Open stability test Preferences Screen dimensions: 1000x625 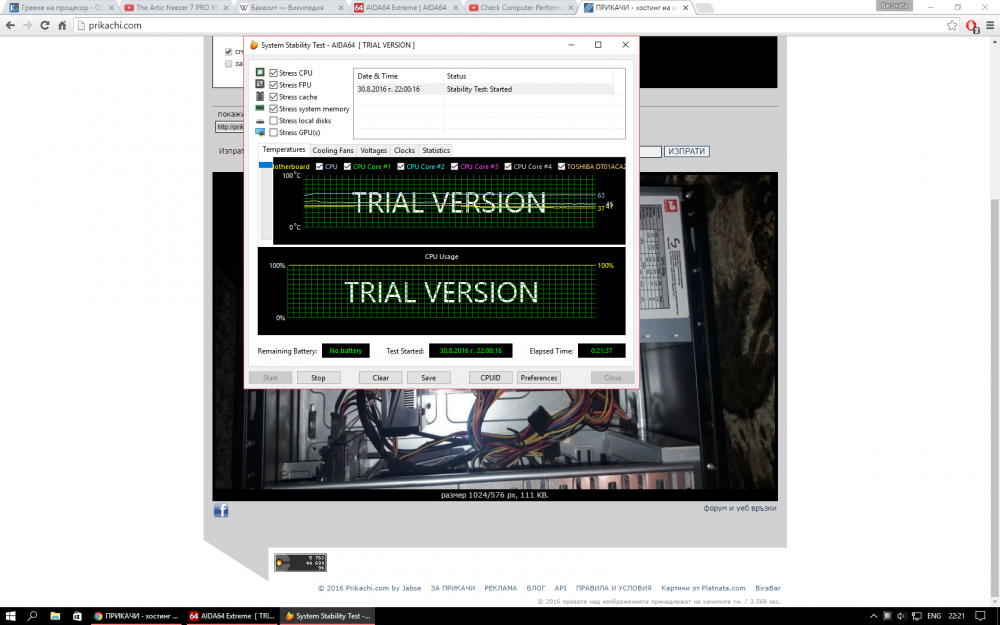tap(539, 378)
